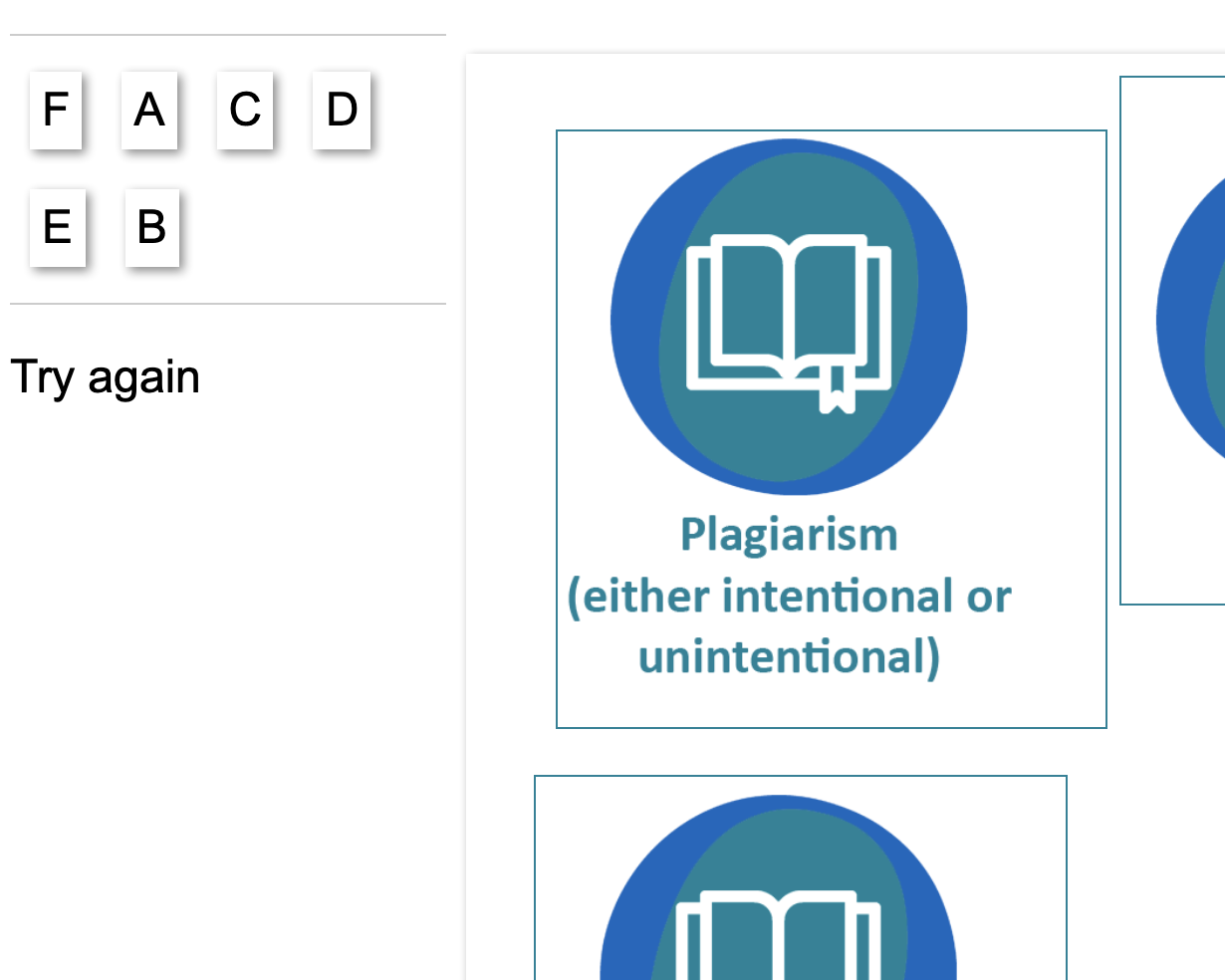Choose the letter C tile
The height and width of the screenshot is (980, 1225).
pyautogui.click(x=245, y=110)
